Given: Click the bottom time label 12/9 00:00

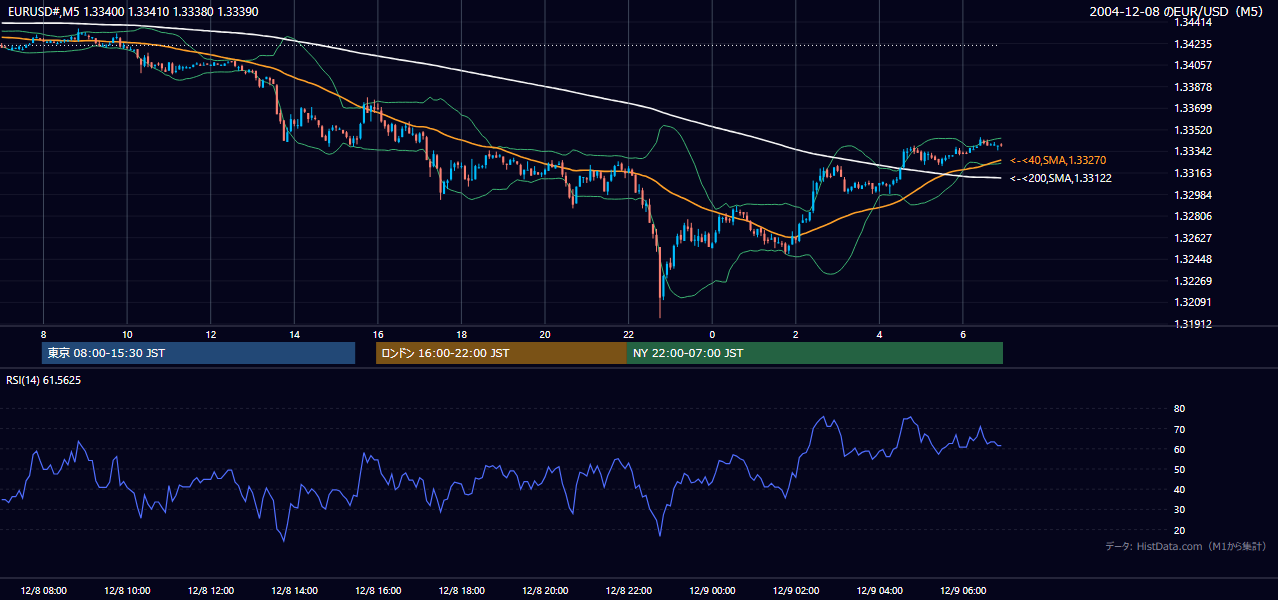Looking at the screenshot, I should pos(712,591).
